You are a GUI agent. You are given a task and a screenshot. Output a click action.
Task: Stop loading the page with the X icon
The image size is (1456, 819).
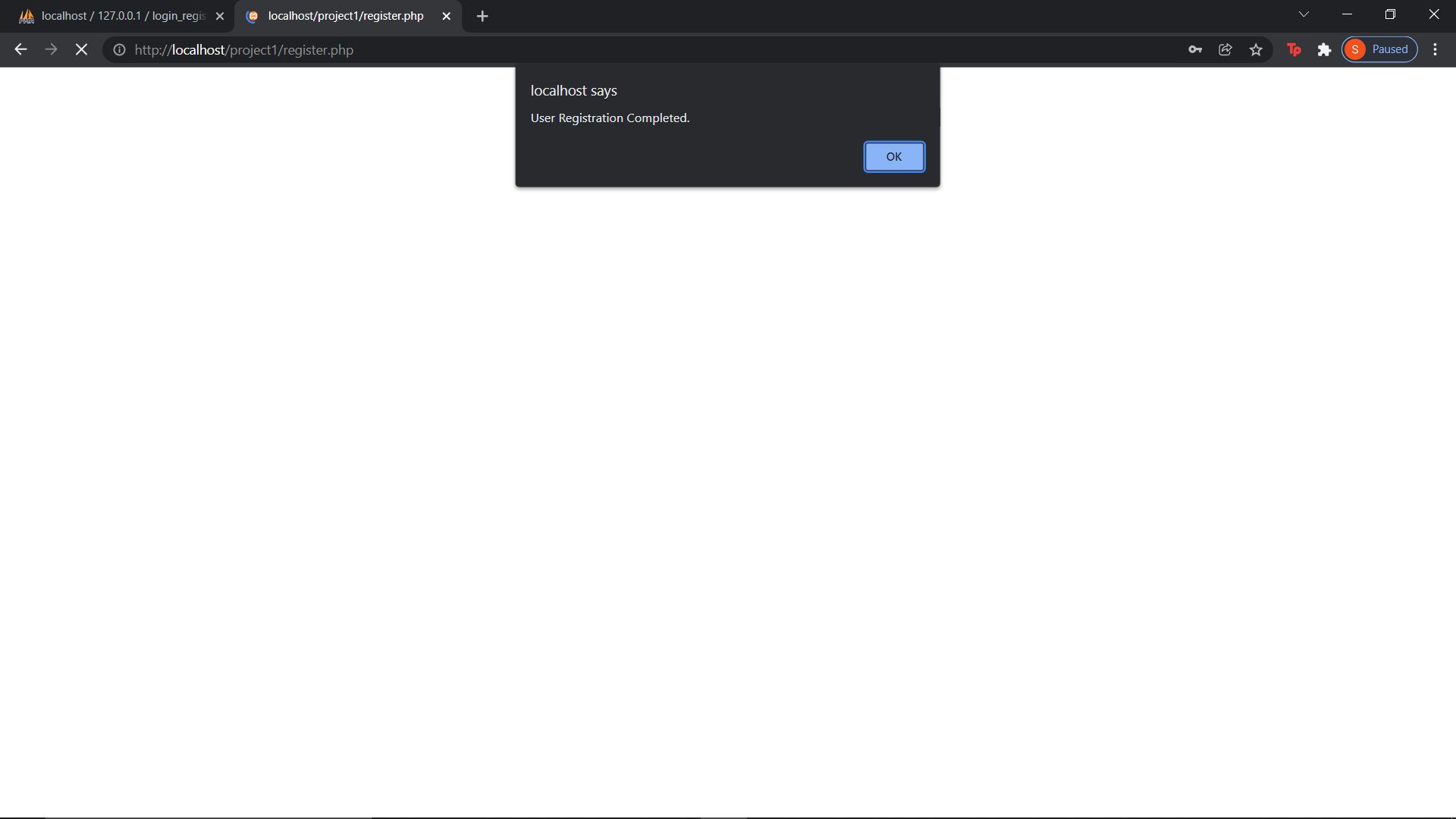80,49
